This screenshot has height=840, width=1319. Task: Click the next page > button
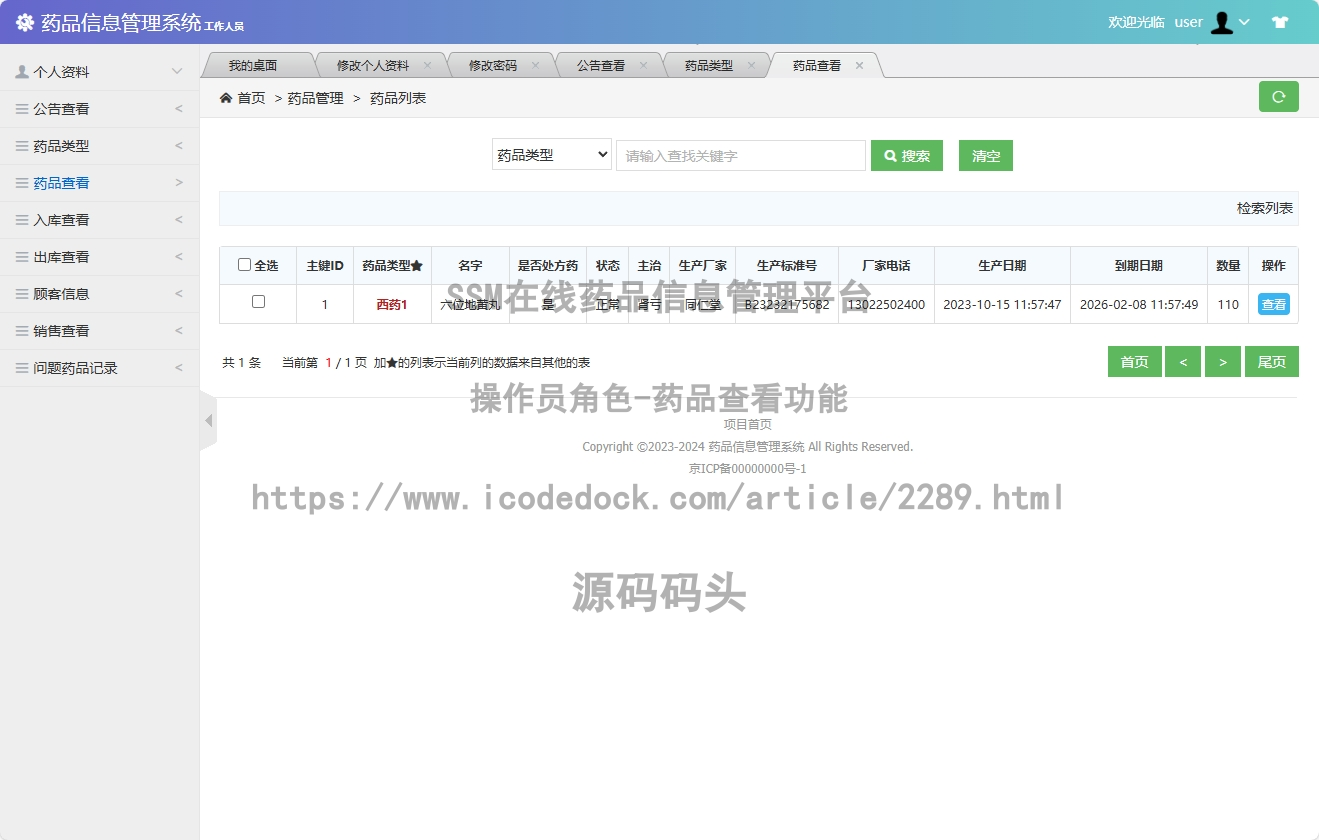tap(1223, 362)
